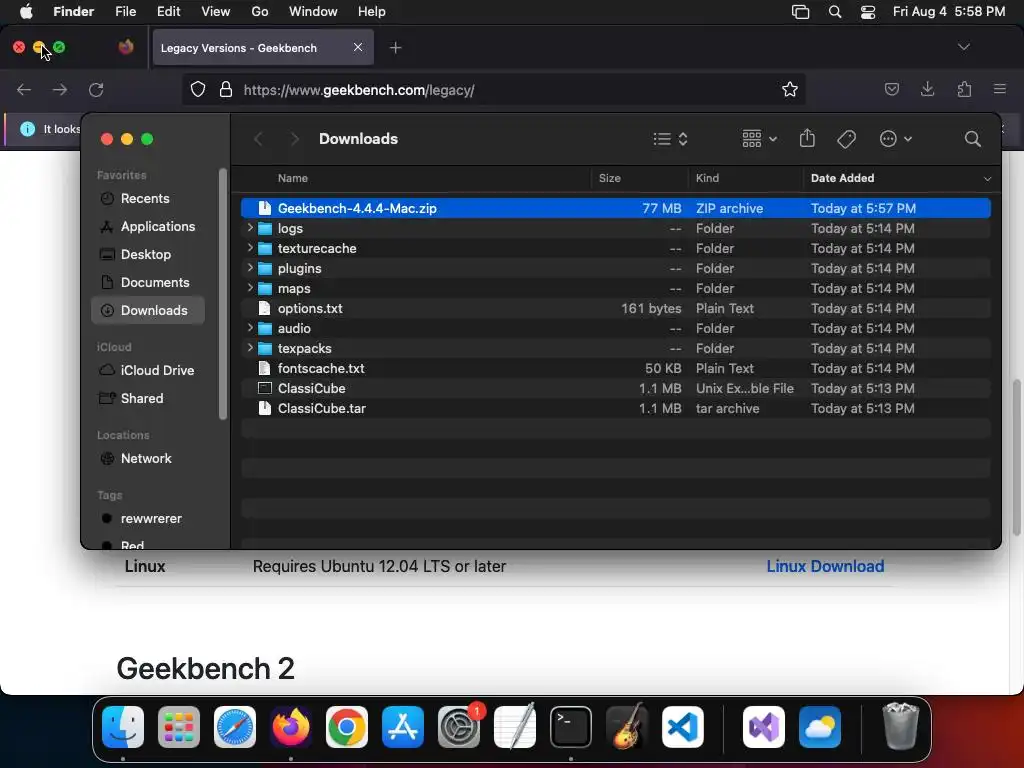The image size is (1024, 768).
Task: Select options.txt file row
Action: coord(616,308)
